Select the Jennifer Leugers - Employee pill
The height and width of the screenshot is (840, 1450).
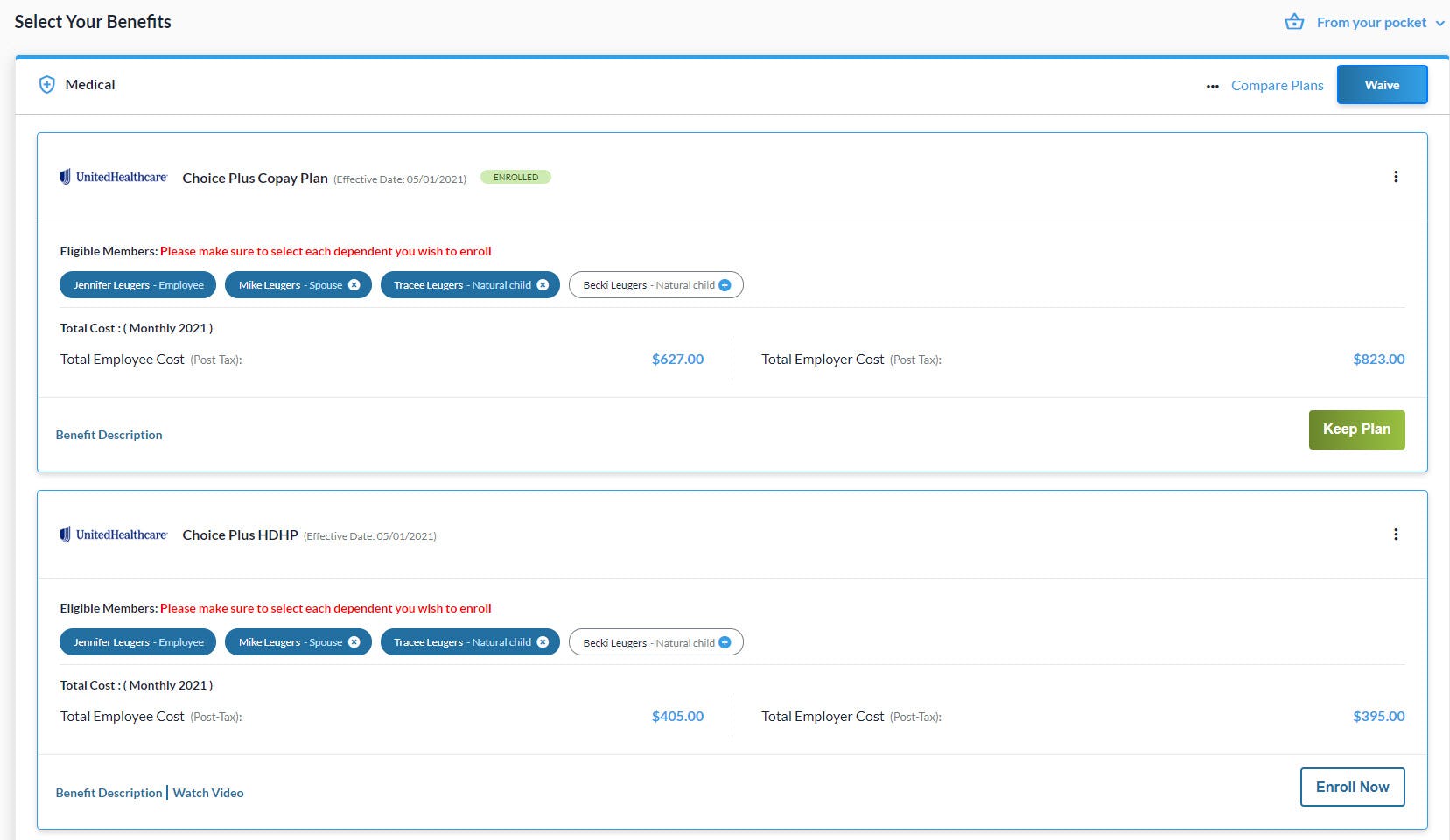pyautogui.click(x=137, y=284)
